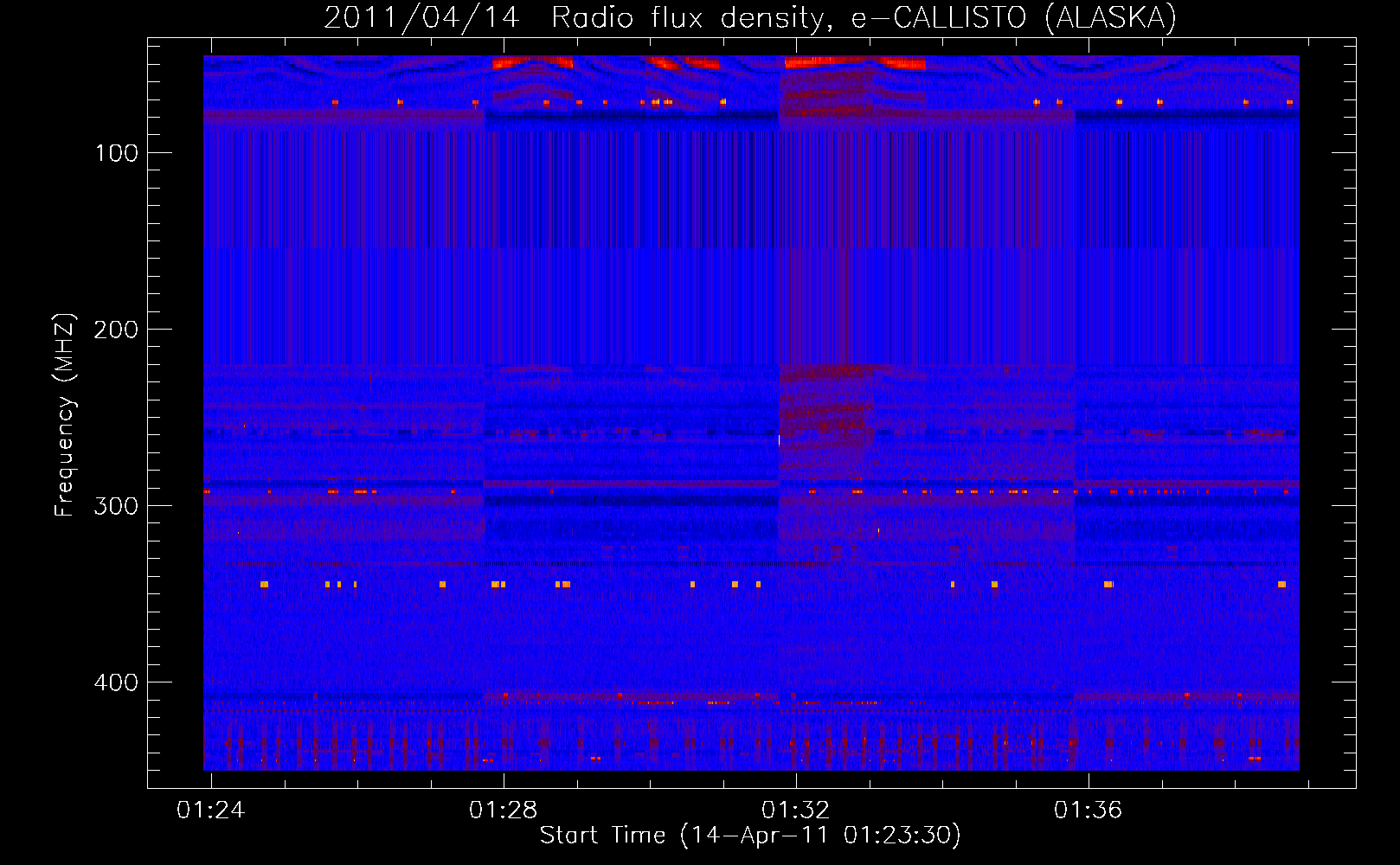This screenshot has width=1400, height=865.
Task: Click the 100 MHz frequency tick label
Action: 116,153
